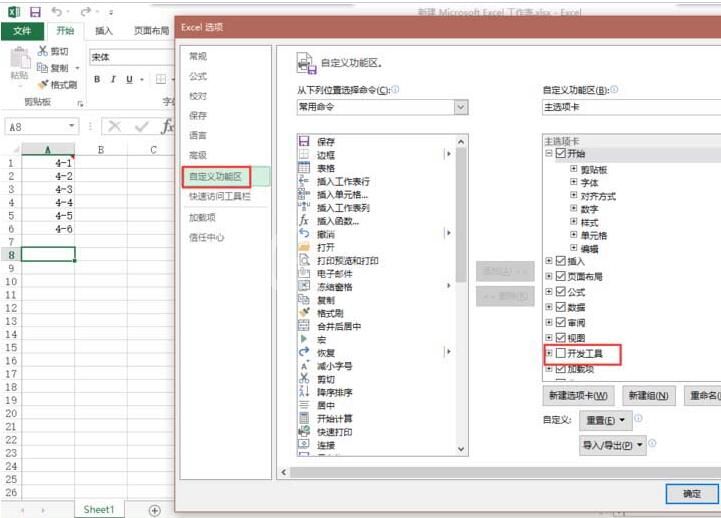Collapse the 开始 tree node
The height and width of the screenshot is (518, 721).
tap(549, 153)
